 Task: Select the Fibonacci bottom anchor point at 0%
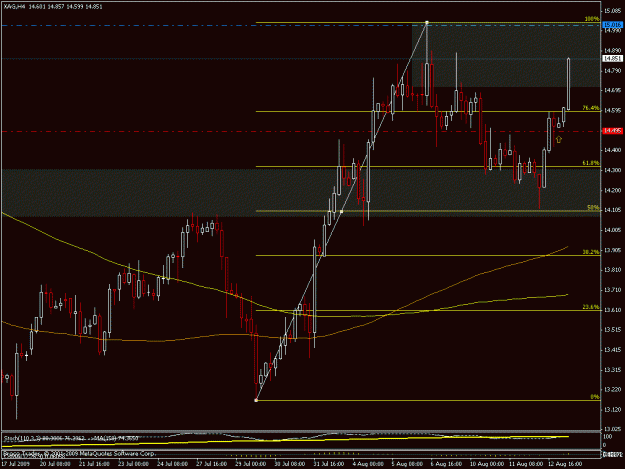(256, 400)
